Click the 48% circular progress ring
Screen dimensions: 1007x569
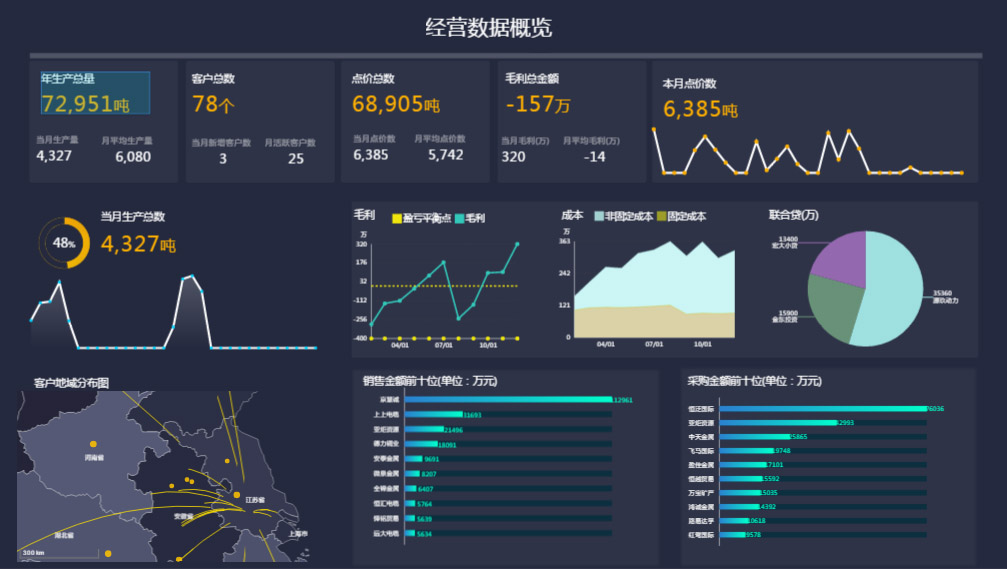pyautogui.click(x=64, y=243)
